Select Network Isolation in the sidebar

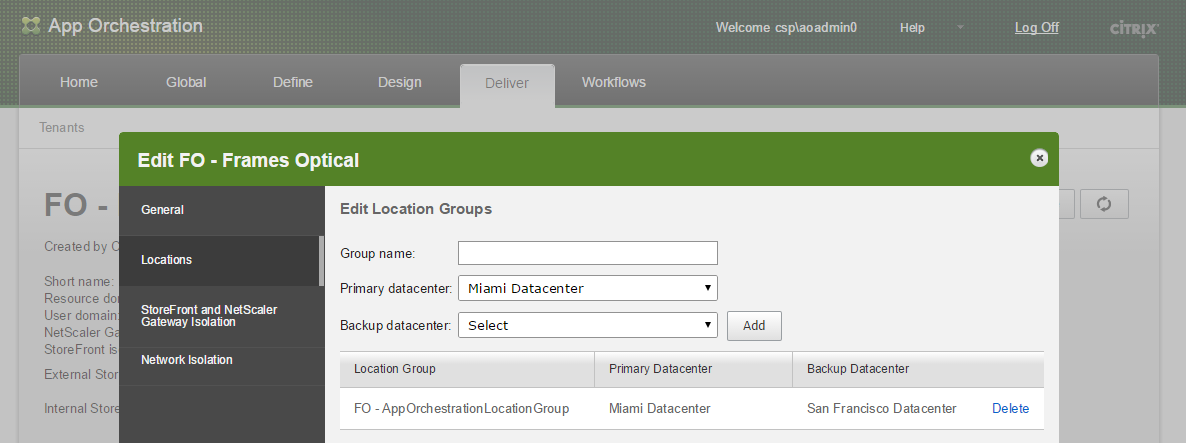[187, 360]
